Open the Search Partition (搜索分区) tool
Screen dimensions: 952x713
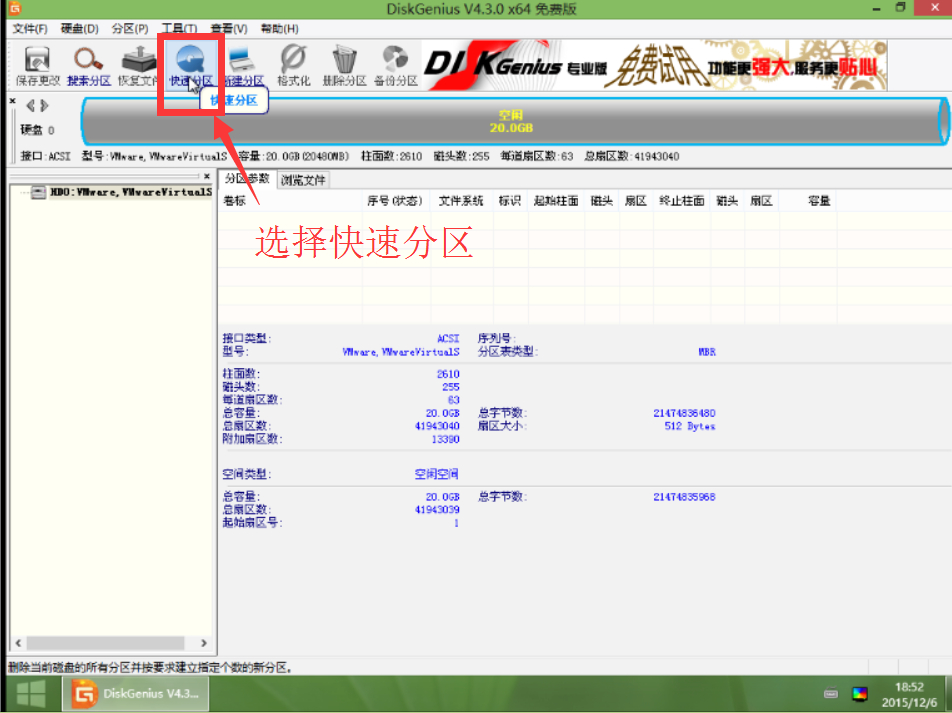[89, 66]
